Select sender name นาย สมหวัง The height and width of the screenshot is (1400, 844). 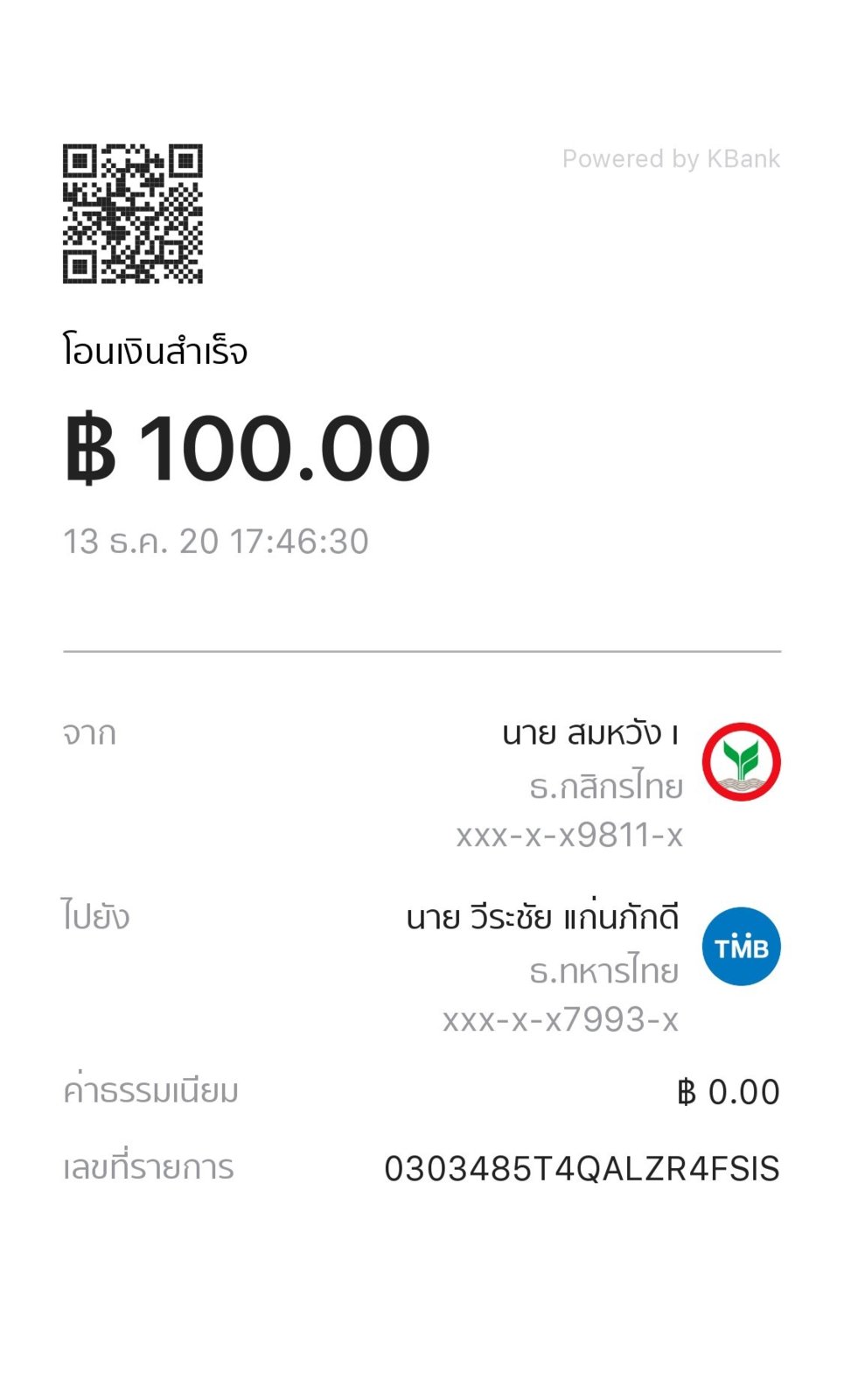[590, 733]
